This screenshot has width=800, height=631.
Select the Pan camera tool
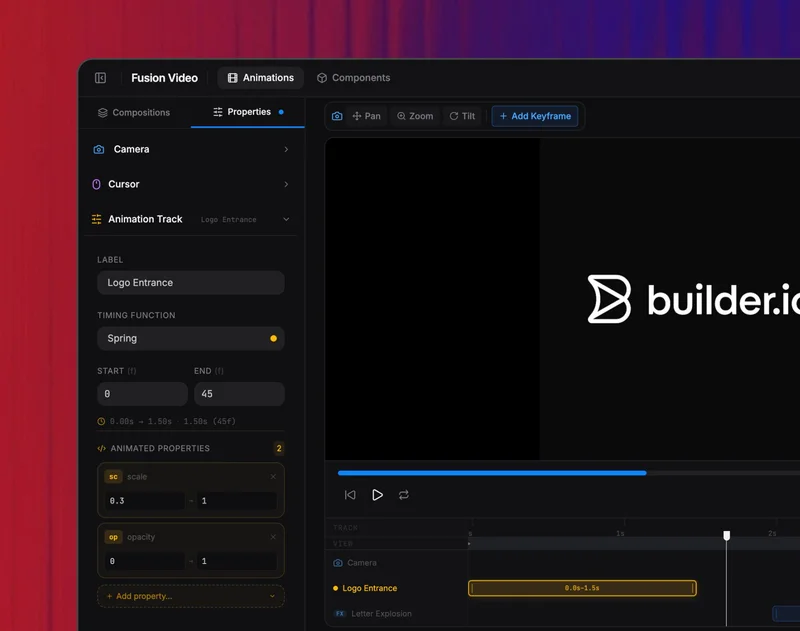366,116
